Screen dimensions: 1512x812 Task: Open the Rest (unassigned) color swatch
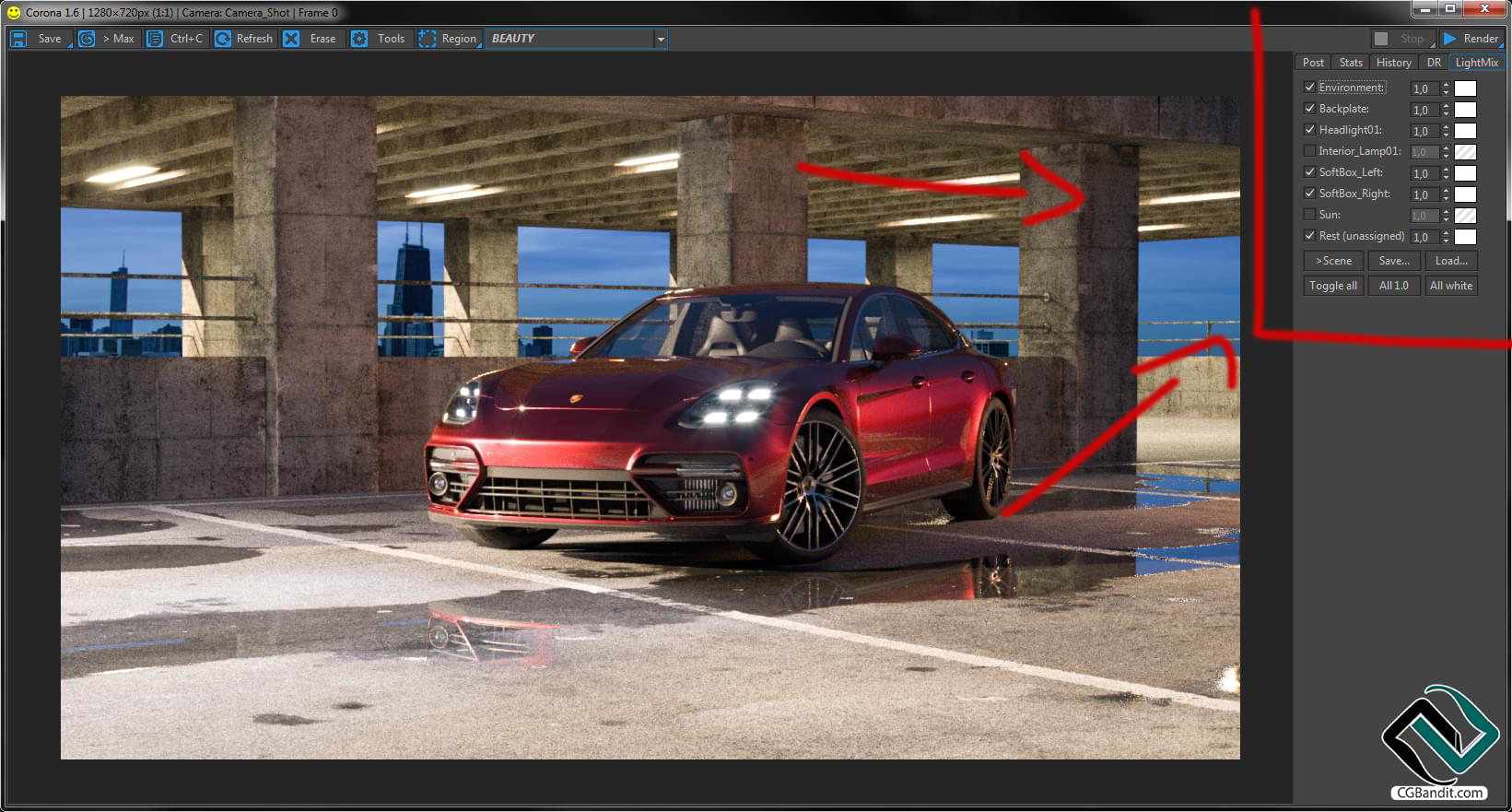tap(1465, 237)
